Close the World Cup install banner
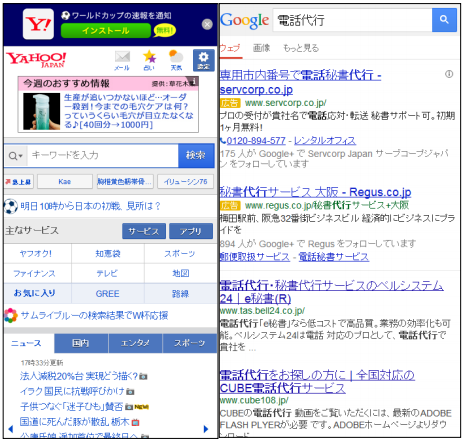The width and height of the screenshot is (464, 441). (207, 24)
